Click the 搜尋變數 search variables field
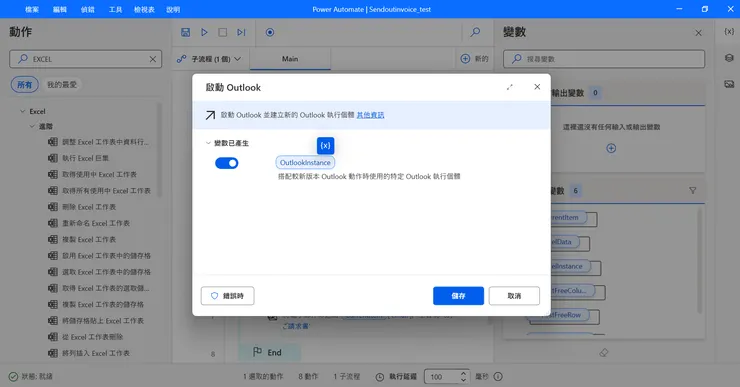Viewport: 740px width, 387px height. 604,59
